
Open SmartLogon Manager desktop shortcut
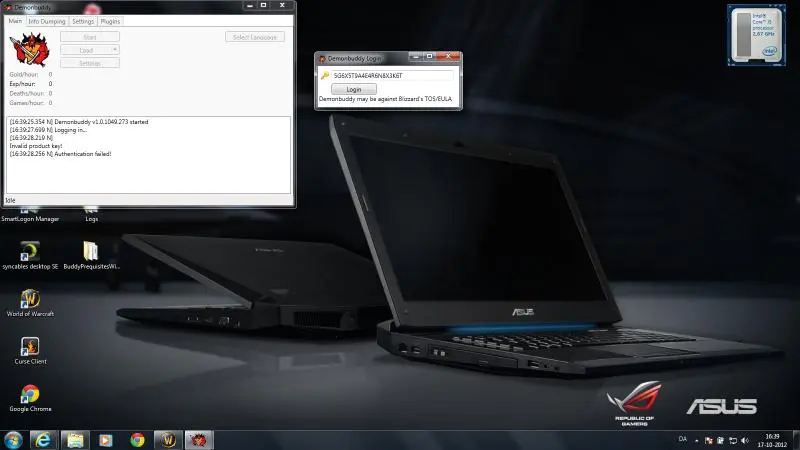click(x=30, y=215)
